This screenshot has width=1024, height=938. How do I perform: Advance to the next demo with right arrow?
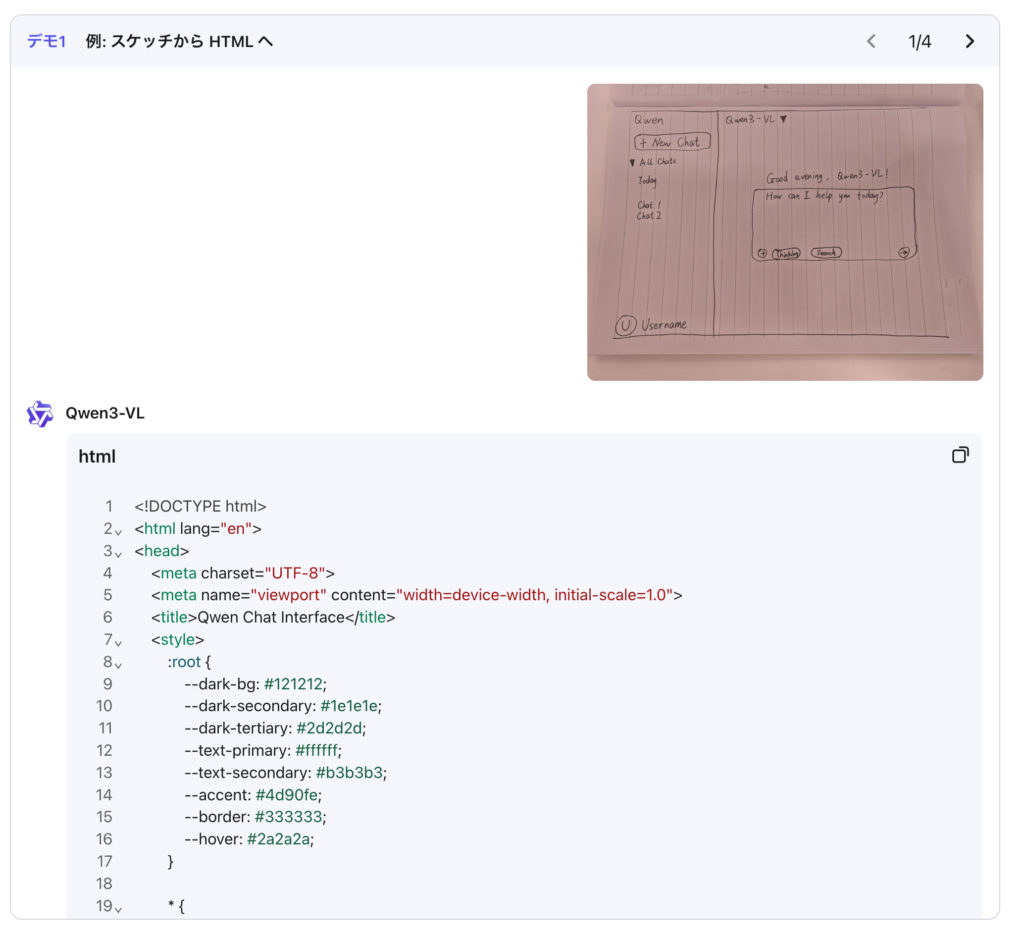tap(969, 41)
